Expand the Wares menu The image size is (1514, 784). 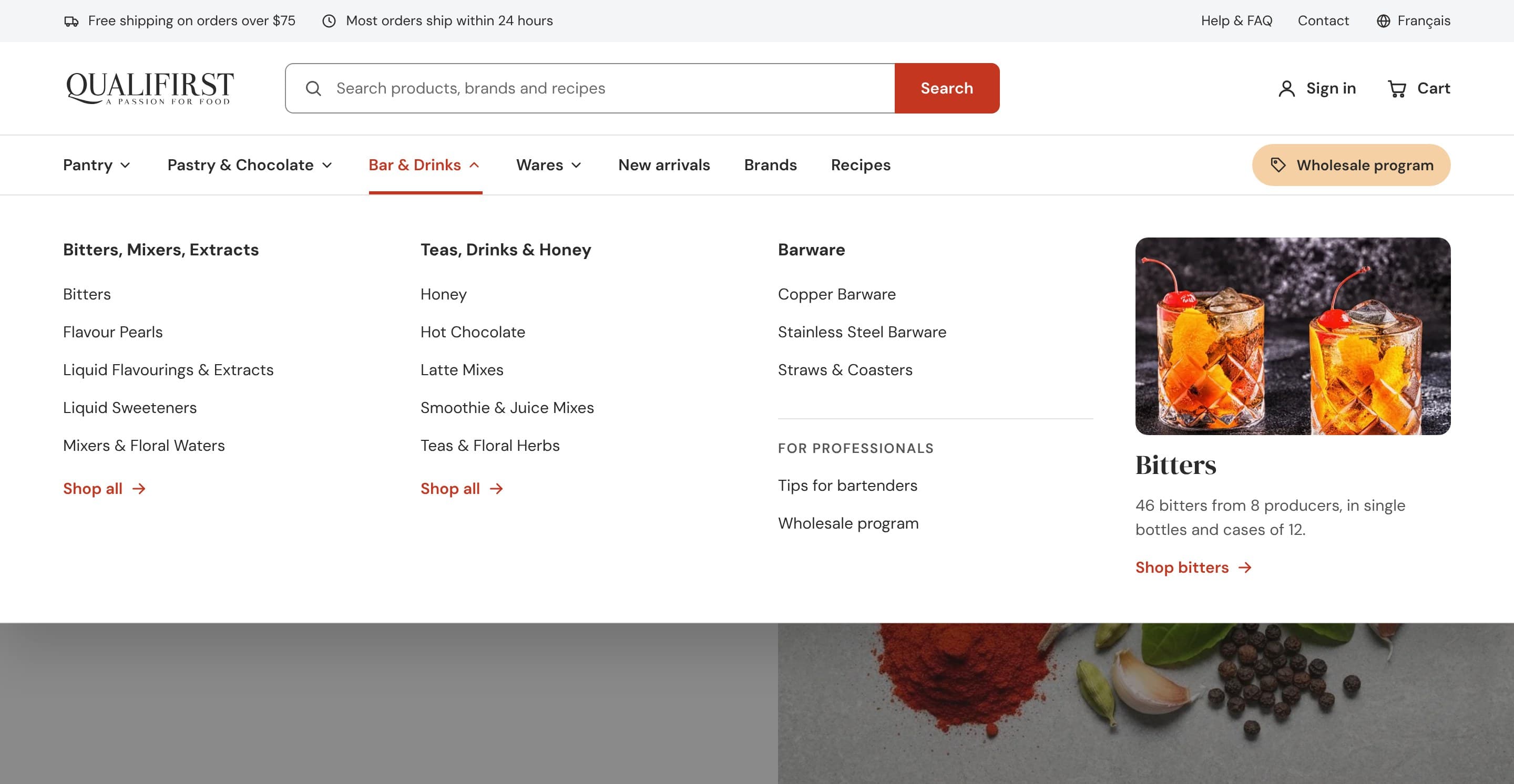(x=549, y=165)
